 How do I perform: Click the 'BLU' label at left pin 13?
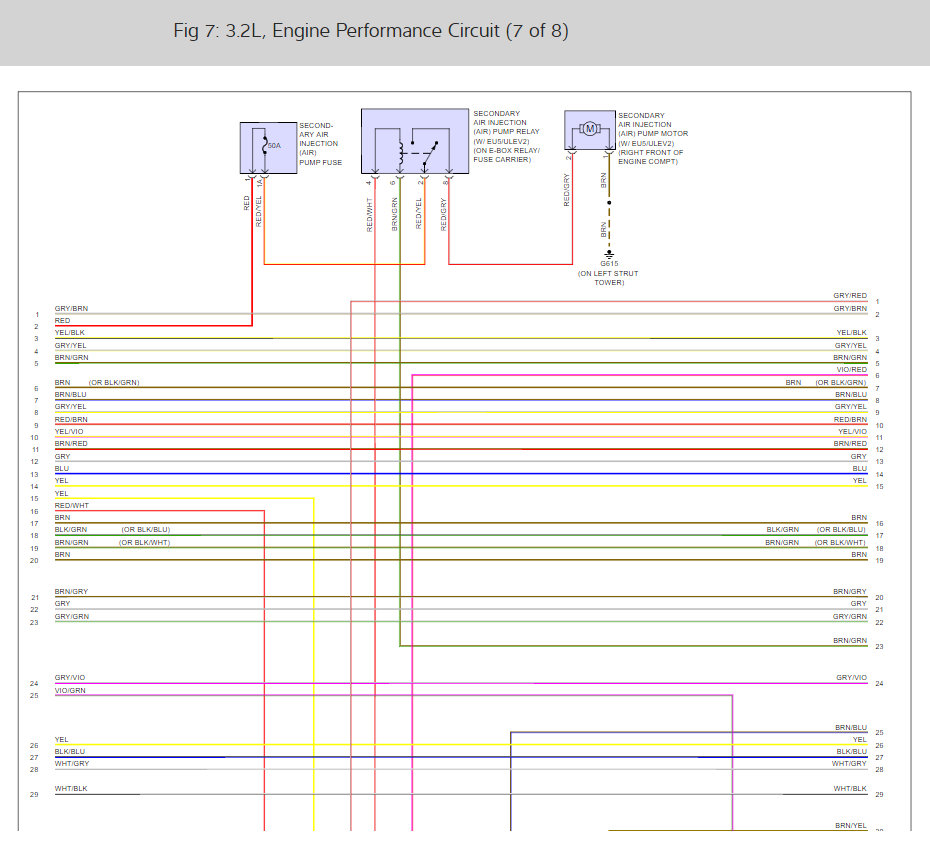click(62, 469)
